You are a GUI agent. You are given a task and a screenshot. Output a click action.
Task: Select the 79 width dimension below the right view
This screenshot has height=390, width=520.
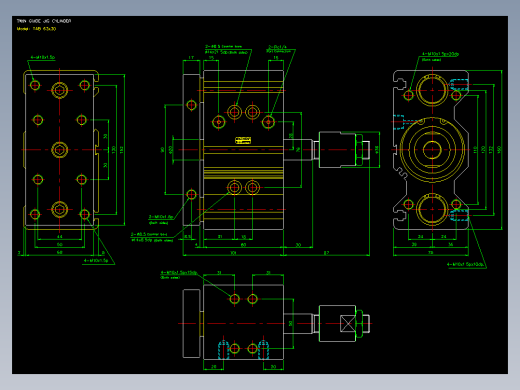431,253
